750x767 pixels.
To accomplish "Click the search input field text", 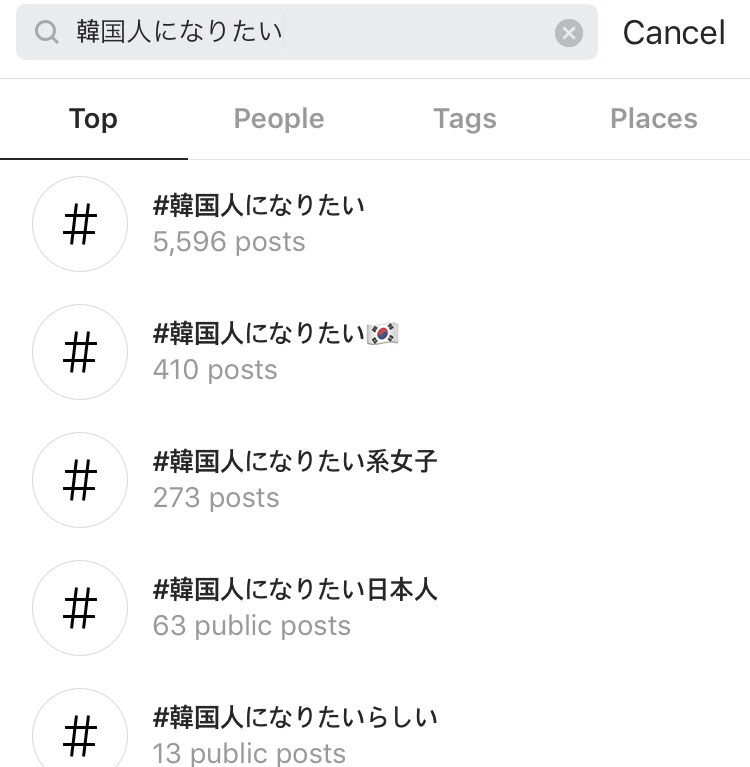I will coord(179,32).
